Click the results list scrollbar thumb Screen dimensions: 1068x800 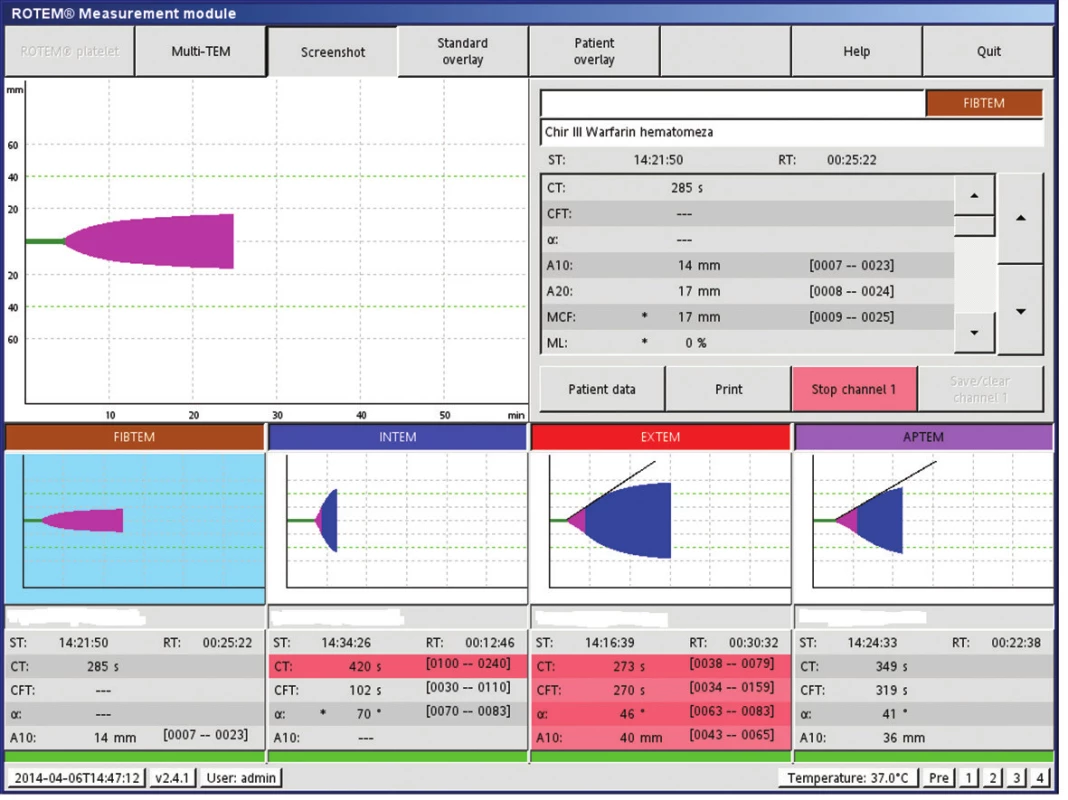(974, 226)
